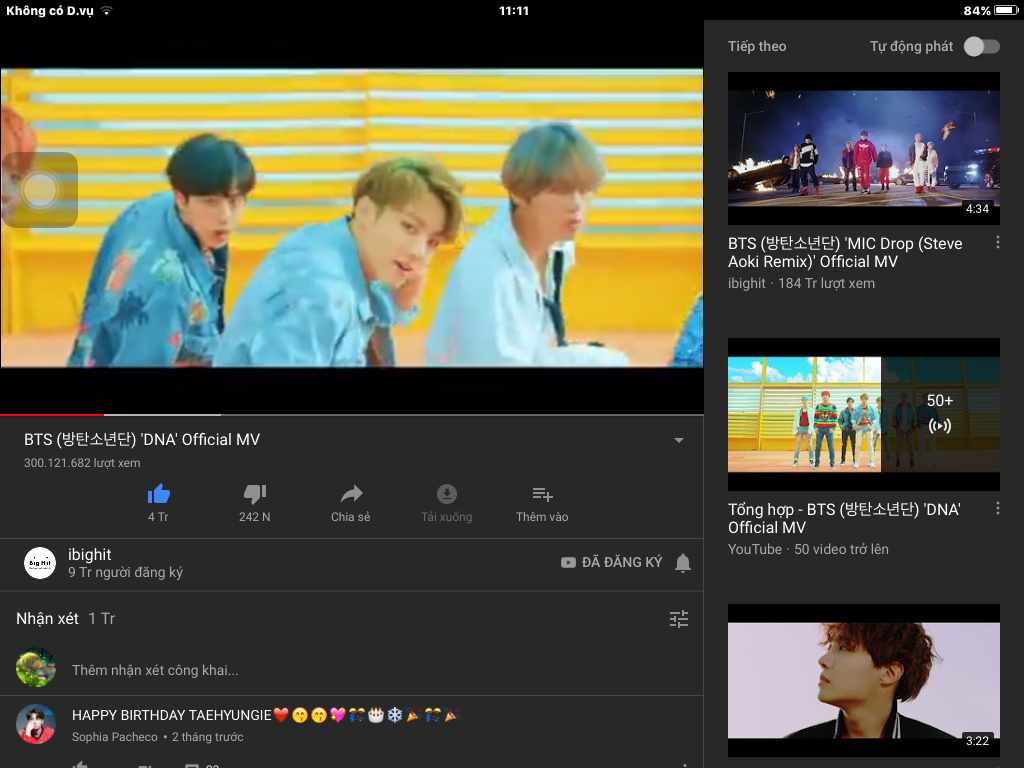Open the ibighit channel avatar
1024x768 pixels.
coord(40,563)
